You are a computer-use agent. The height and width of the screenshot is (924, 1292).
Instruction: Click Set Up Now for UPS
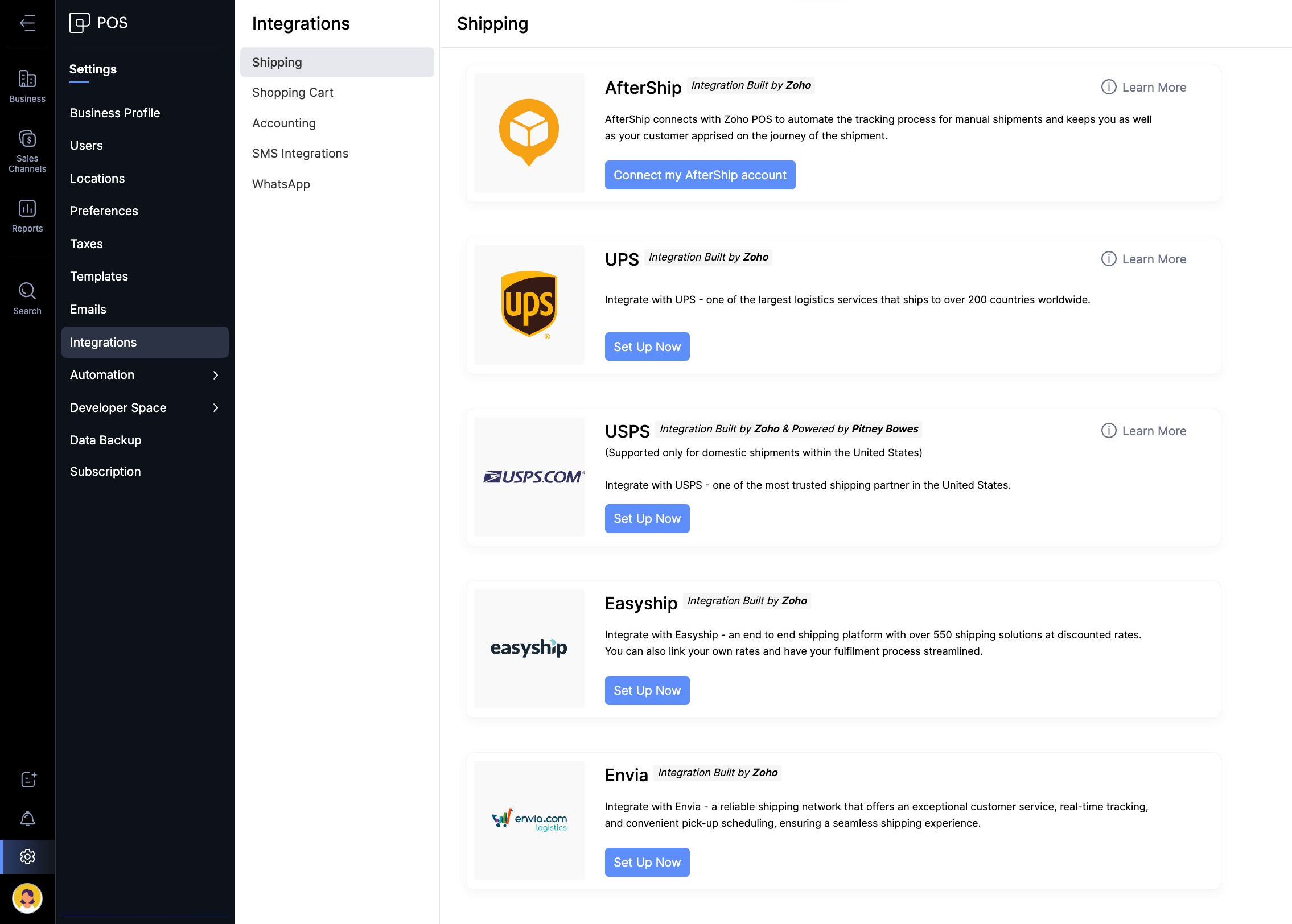pos(647,347)
